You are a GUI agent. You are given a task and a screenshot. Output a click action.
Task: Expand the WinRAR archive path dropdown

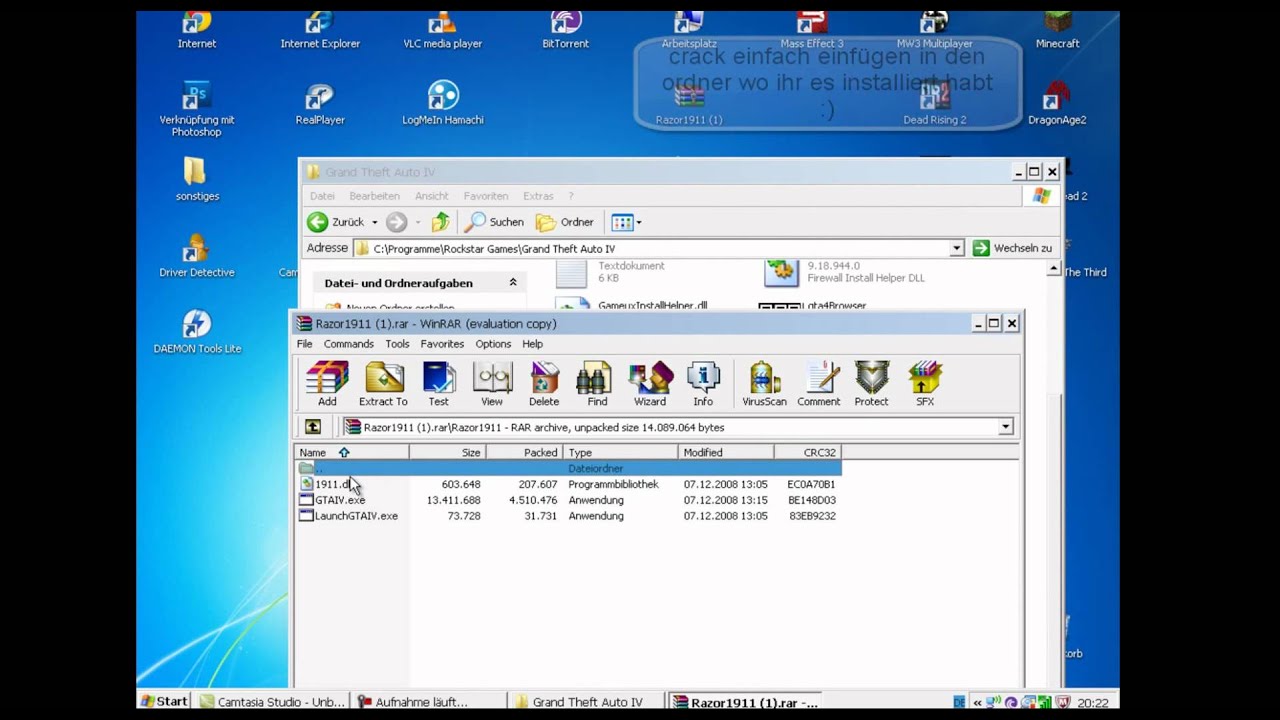pos(1005,427)
